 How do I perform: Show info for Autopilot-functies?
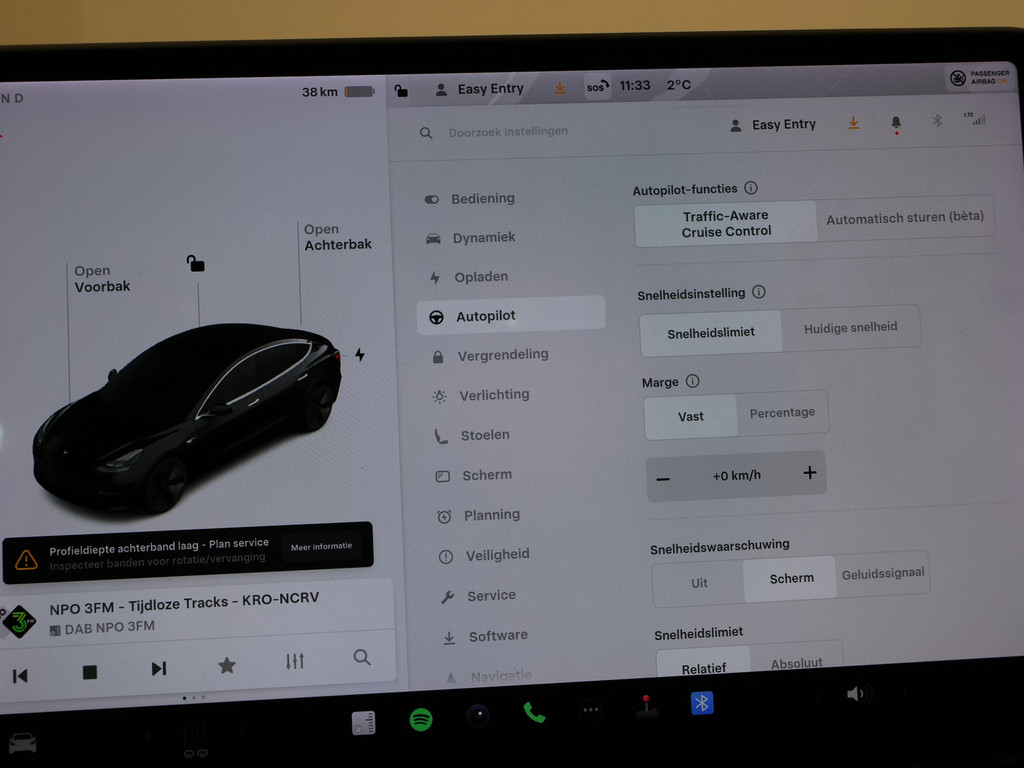(x=751, y=188)
